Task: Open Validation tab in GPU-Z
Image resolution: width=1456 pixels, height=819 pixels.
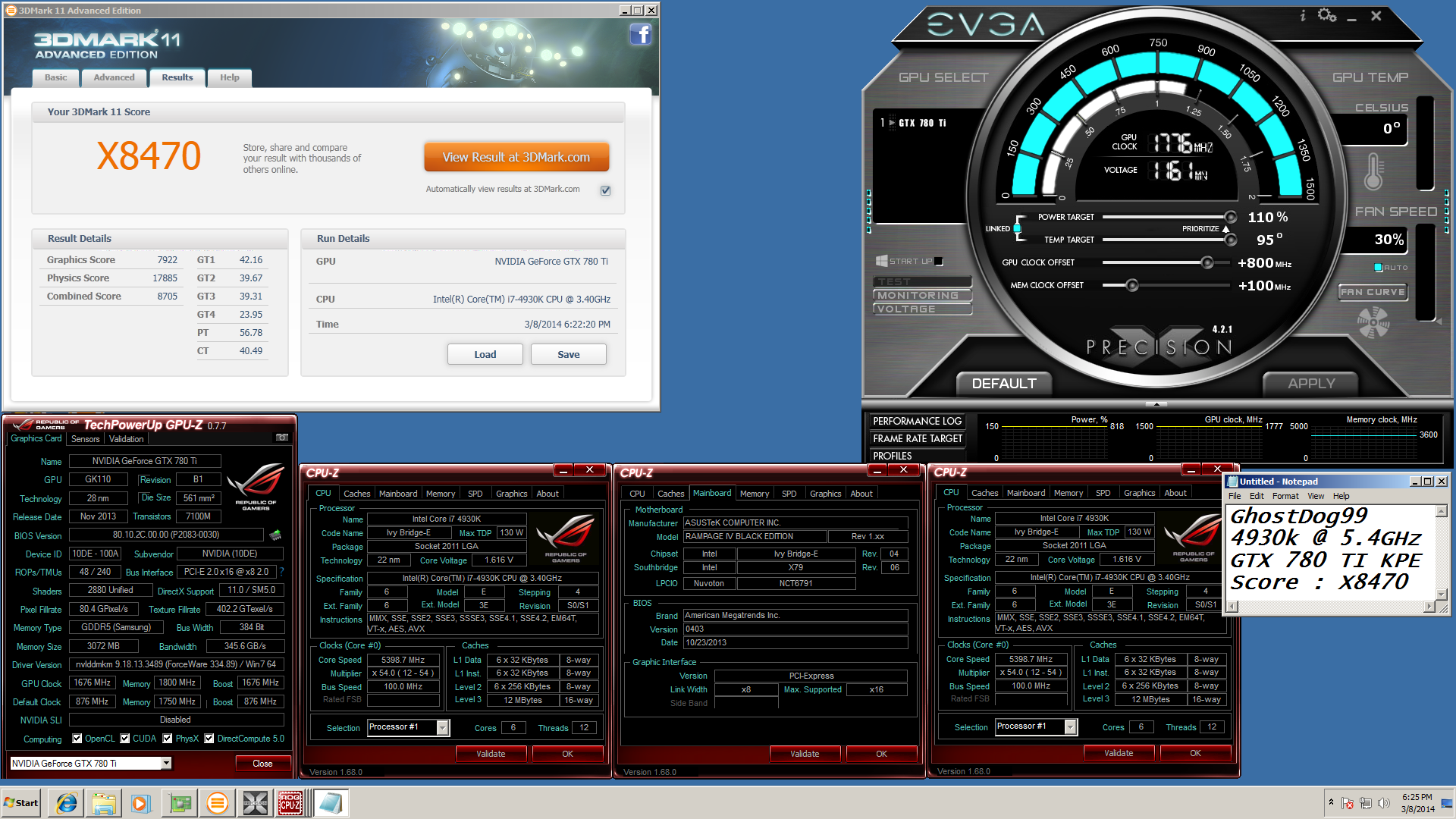Action: [x=126, y=439]
